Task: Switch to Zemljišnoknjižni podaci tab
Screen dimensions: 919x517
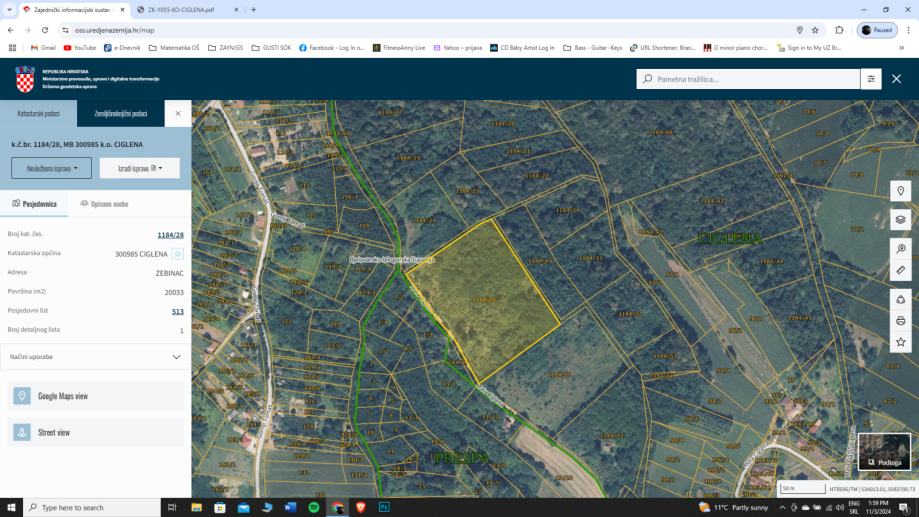Action: (x=120, y=113)
